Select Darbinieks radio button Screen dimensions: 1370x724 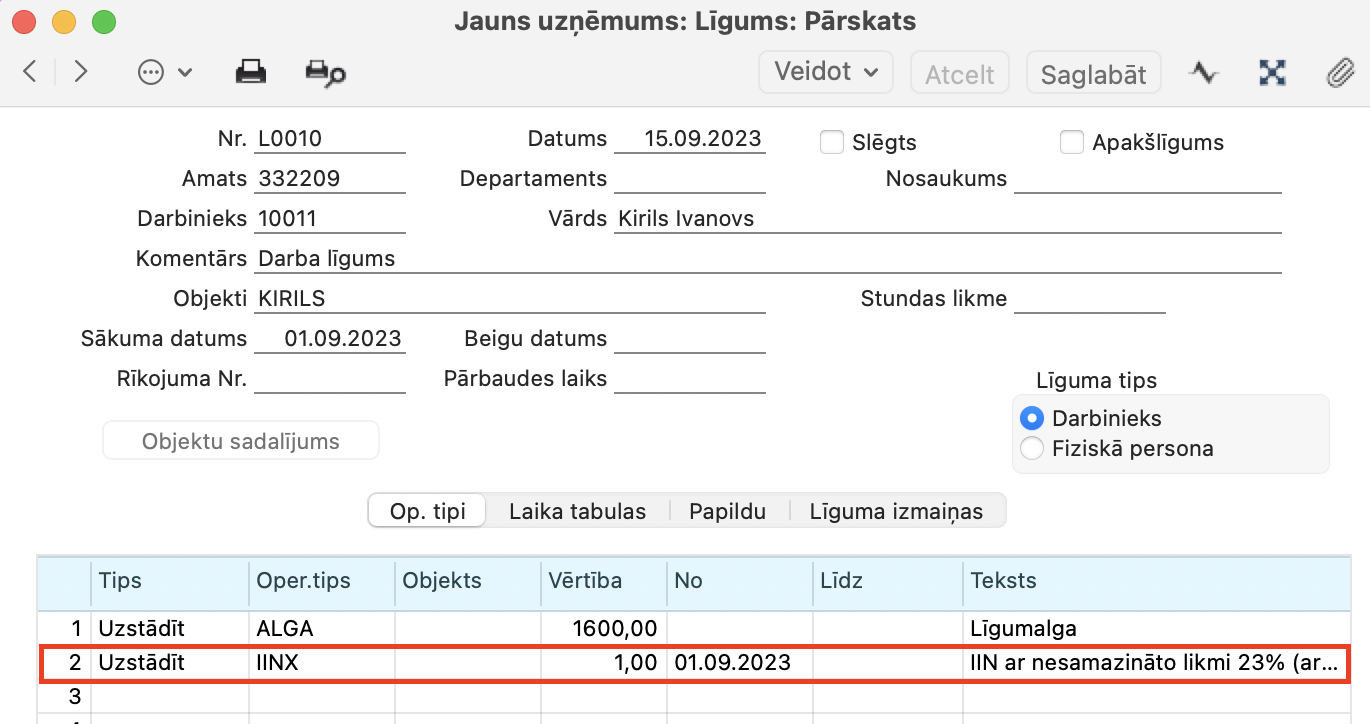pyautogui.click(x=1032, y=418)
